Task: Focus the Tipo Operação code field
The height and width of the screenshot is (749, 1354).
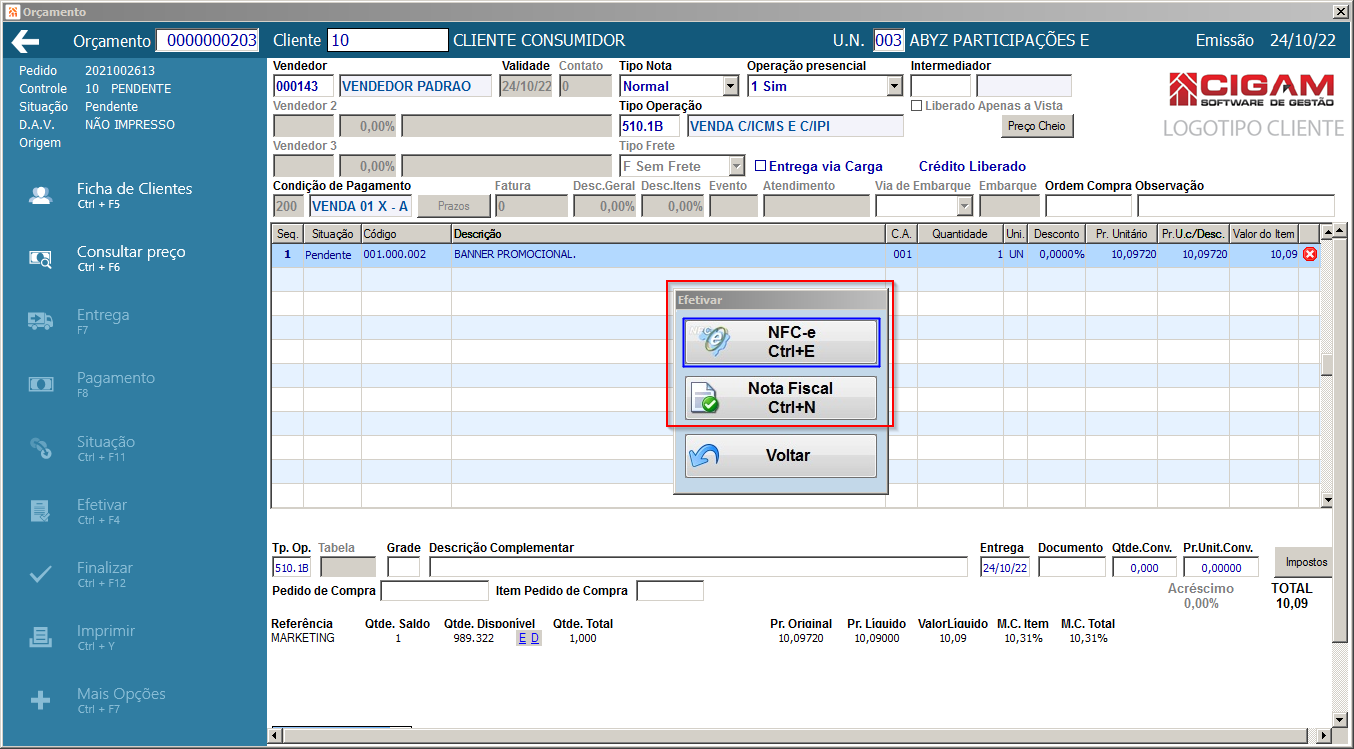Action: (x=650, y=126)
